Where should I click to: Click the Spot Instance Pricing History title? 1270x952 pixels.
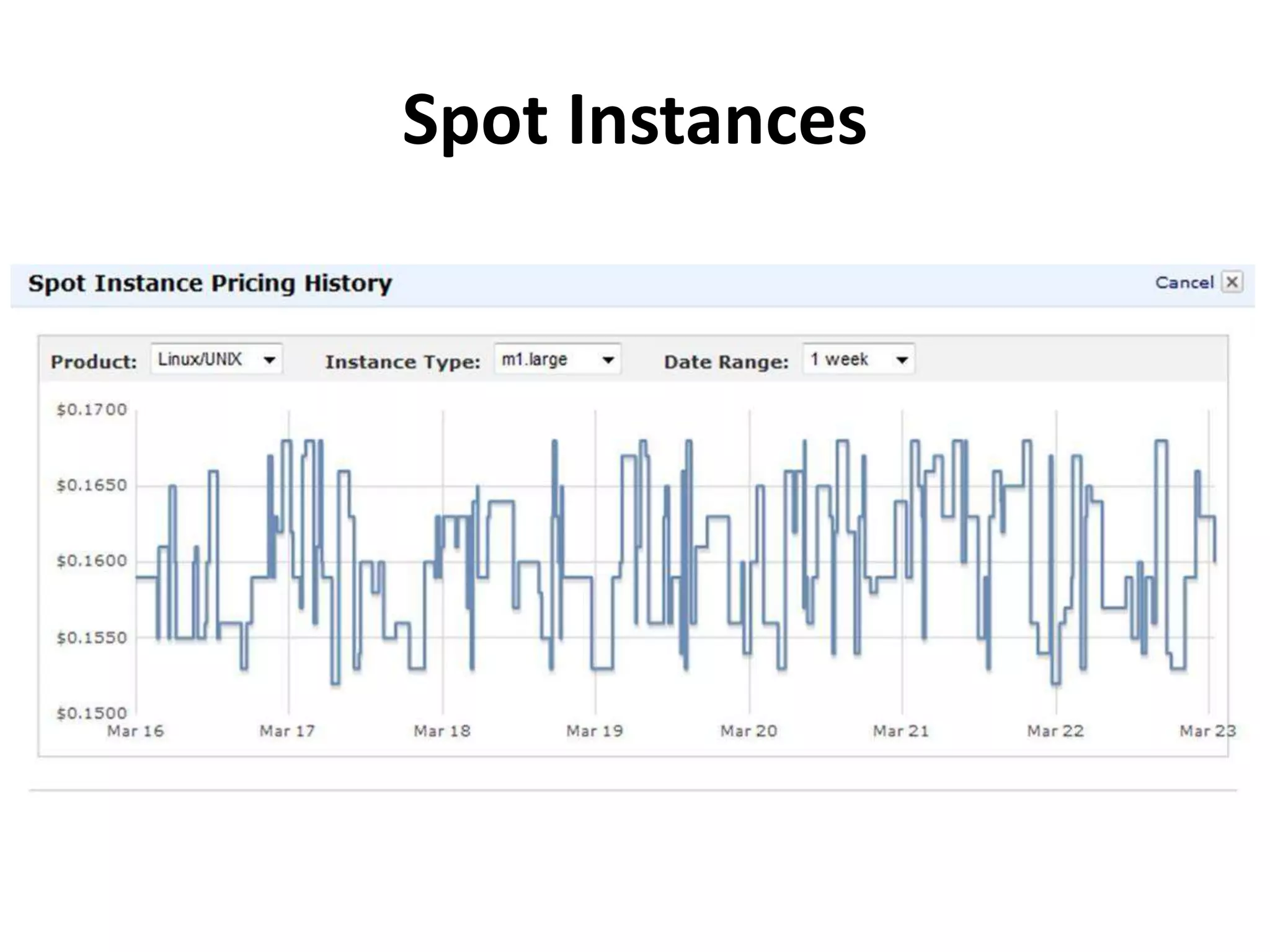(210, 283)
